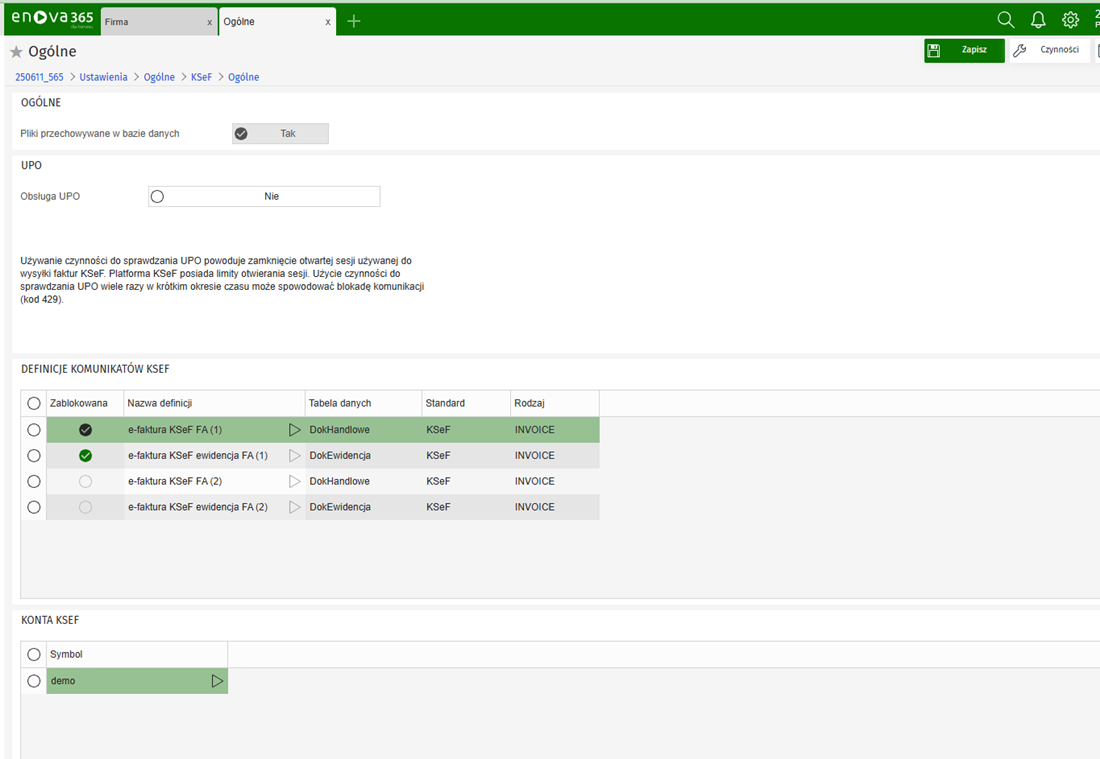This screenshot has width=1100, height=759.
Task: Expand e-faktura KSeF ewidencja FA (2) arrow
Action: (x=294, y=508)
